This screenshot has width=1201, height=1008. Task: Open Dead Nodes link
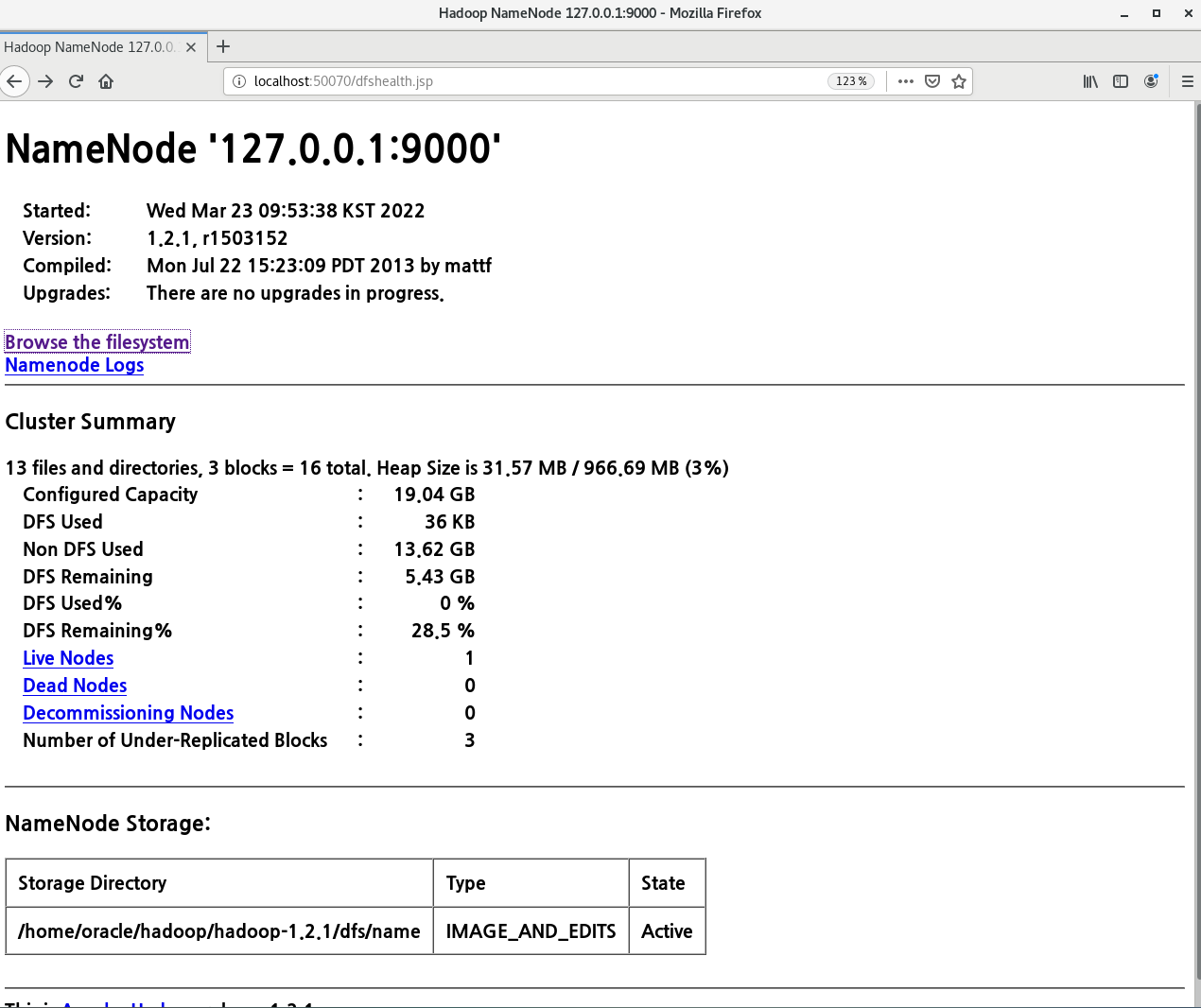point(75,686)
